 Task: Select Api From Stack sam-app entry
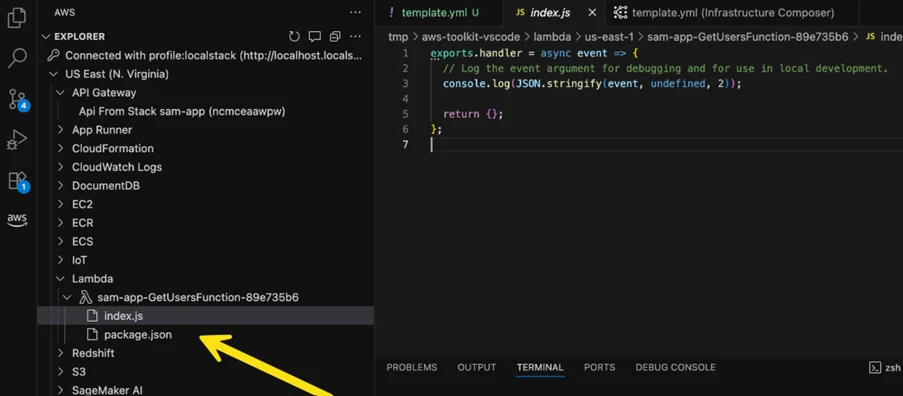pos(182,111)
